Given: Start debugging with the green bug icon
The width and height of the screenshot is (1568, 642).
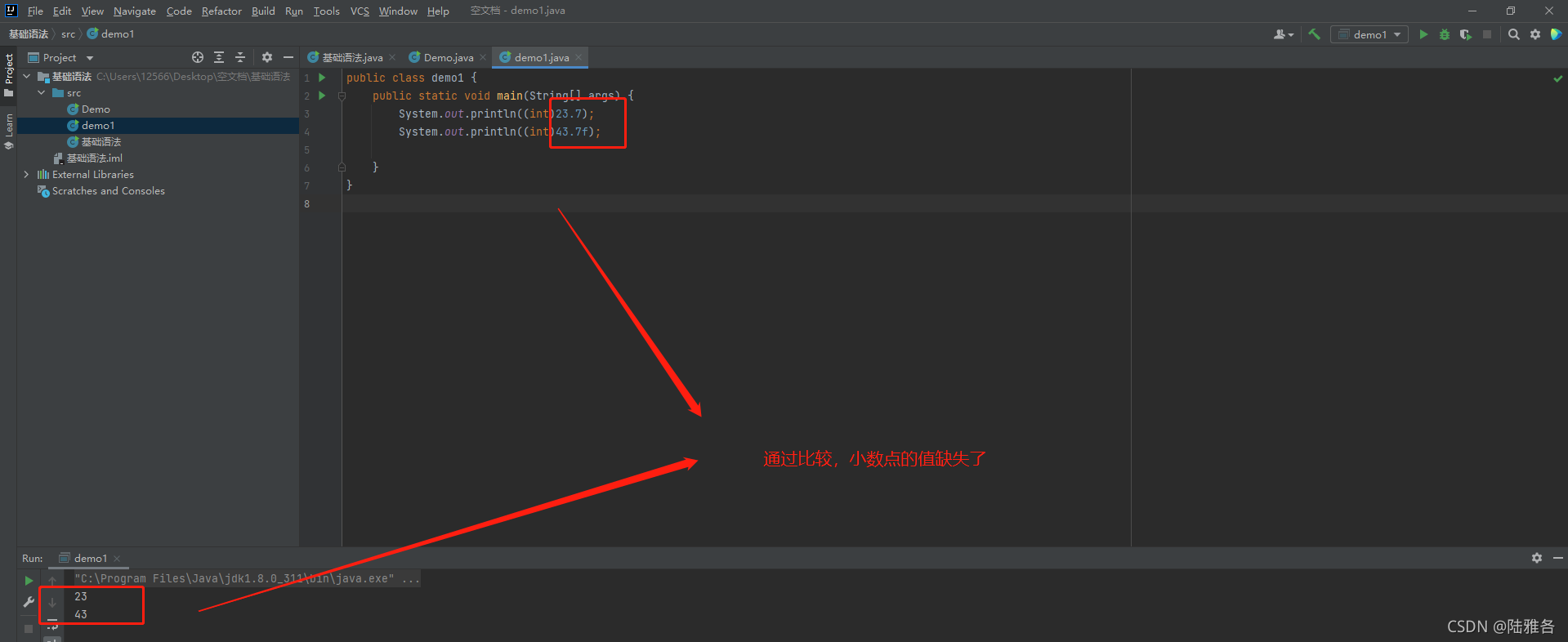Looking at the screenshot, I should 1445,34.
